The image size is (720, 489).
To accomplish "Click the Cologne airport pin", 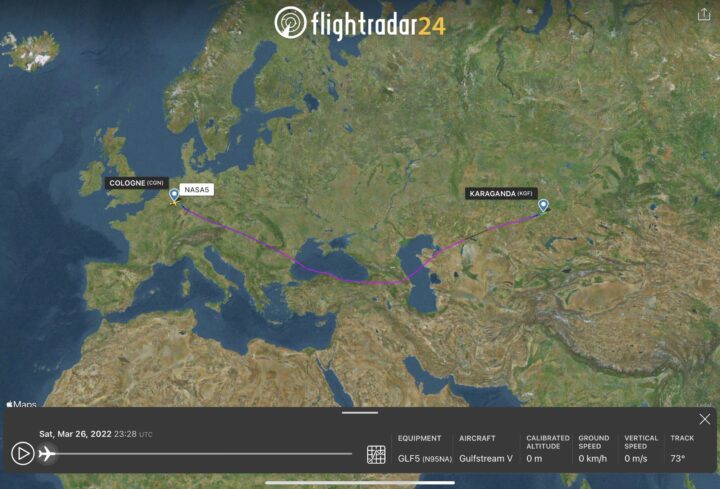I will coord(174,195).
